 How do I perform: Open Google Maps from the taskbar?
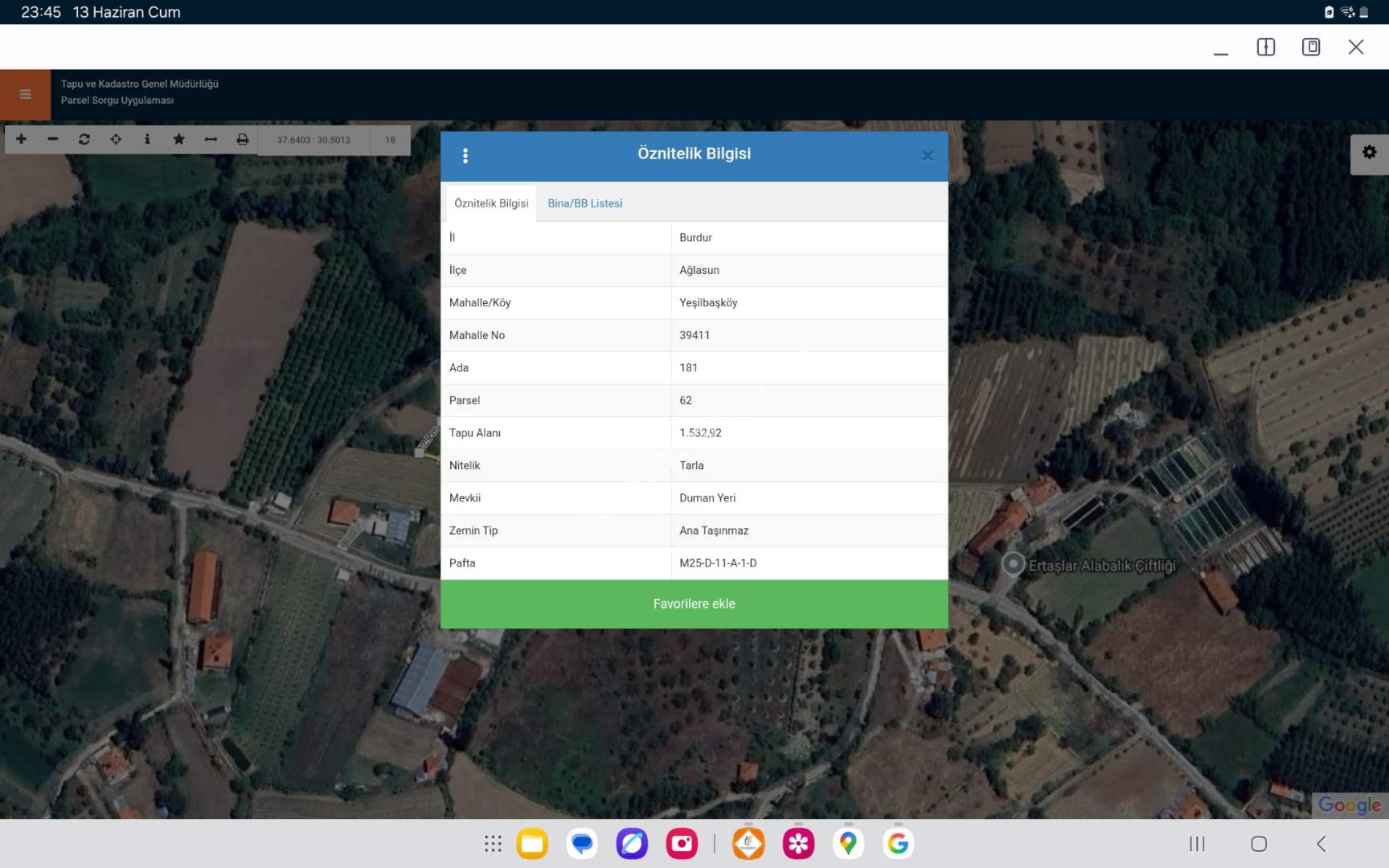[848, 843]
